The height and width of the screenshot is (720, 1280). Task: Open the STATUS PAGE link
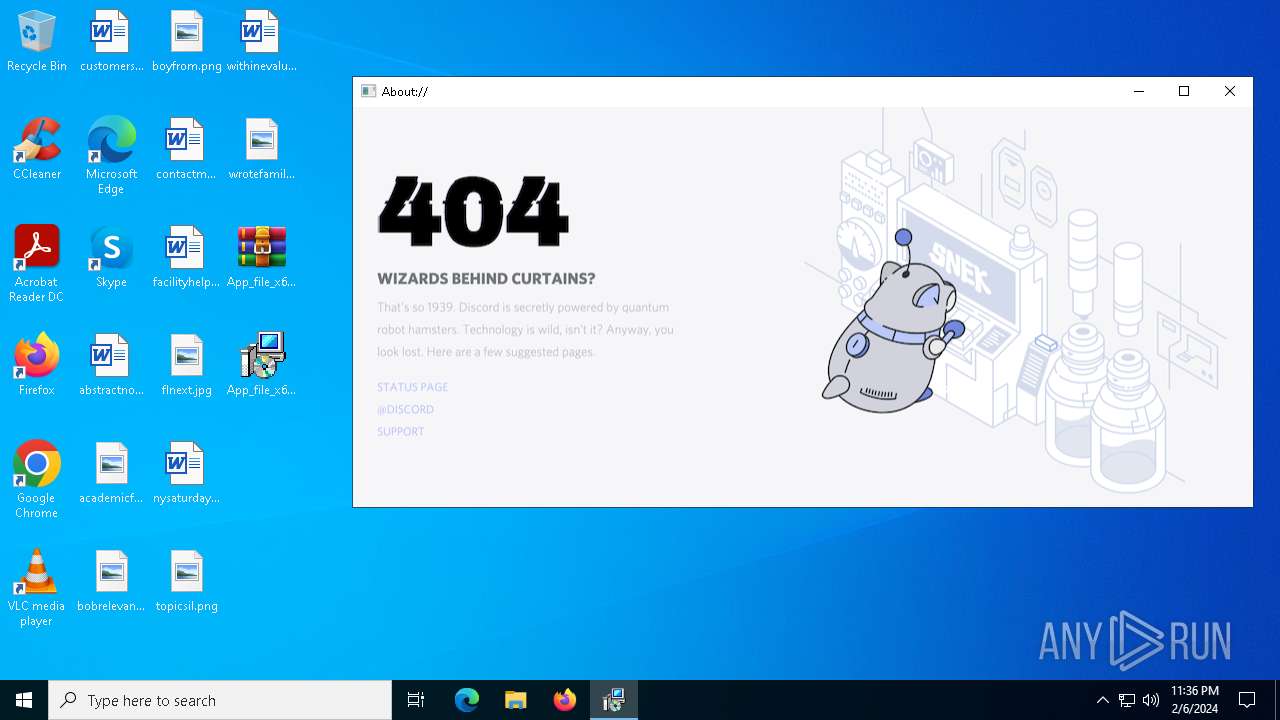[412, 387]
